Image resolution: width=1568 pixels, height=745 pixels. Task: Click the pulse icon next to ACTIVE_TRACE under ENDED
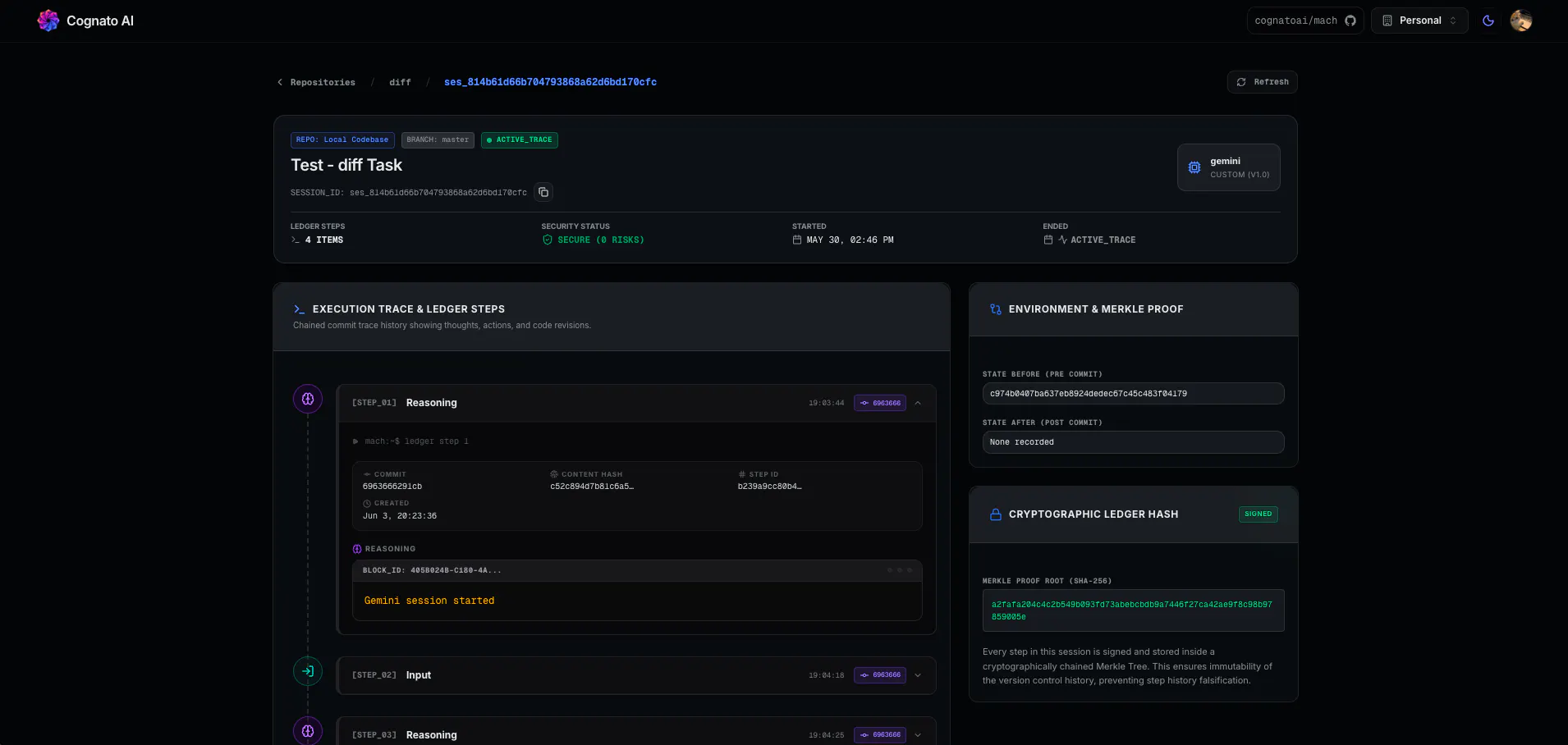[1063, 240]
